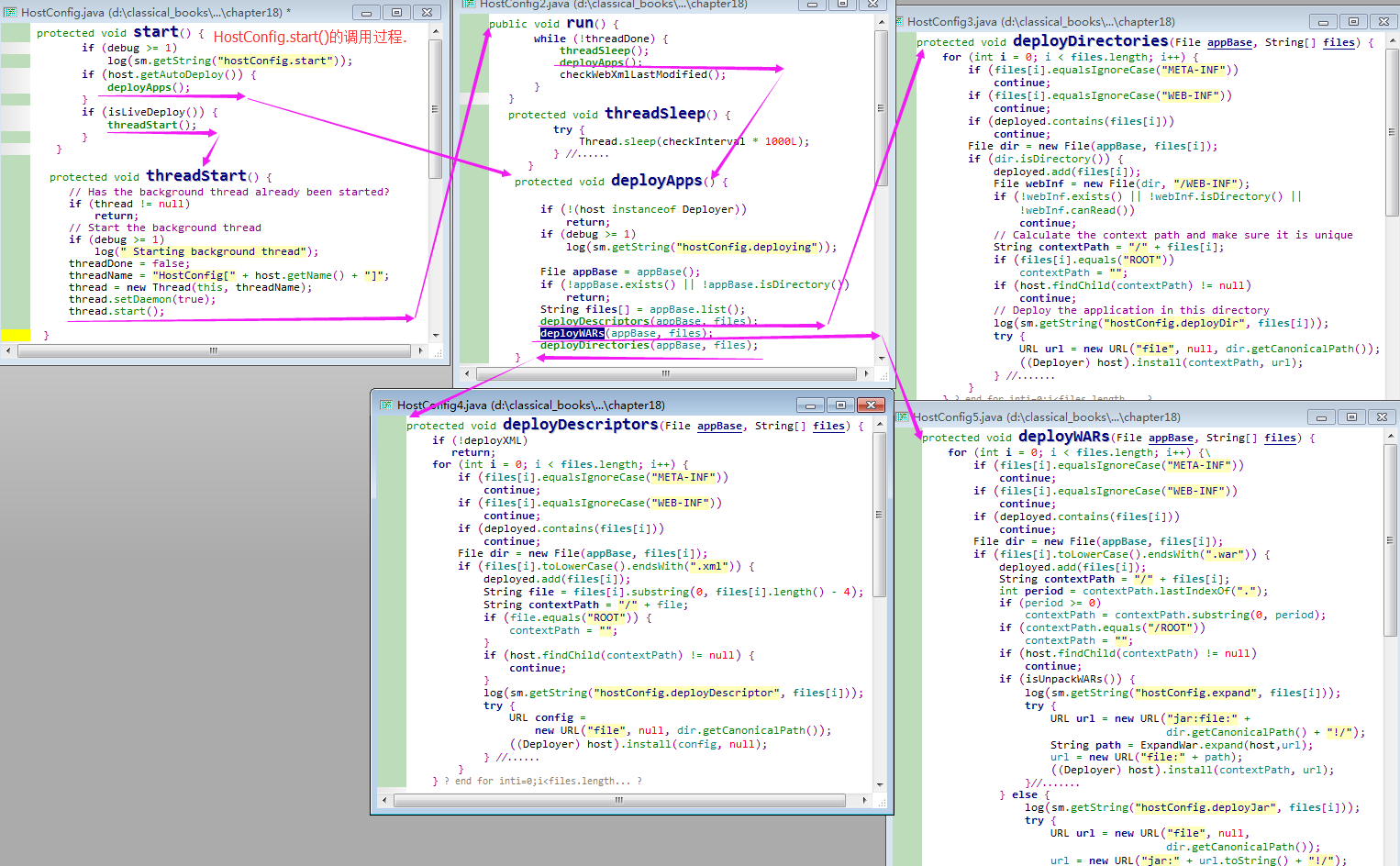
Task: Click HostConfig.java's horizontal scrollbar thumb
Action: click(214, 350)
